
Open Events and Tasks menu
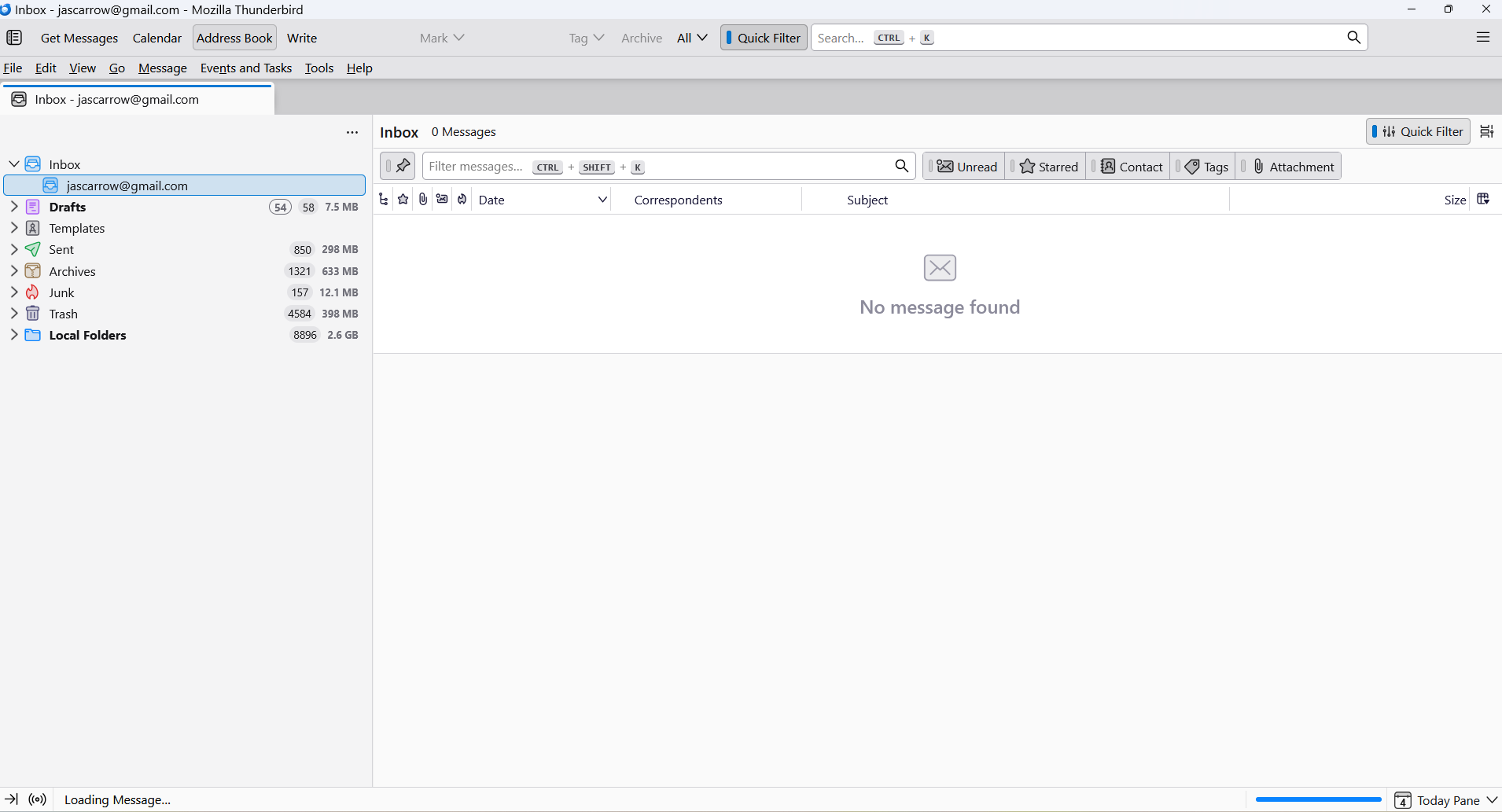point(245,68)
